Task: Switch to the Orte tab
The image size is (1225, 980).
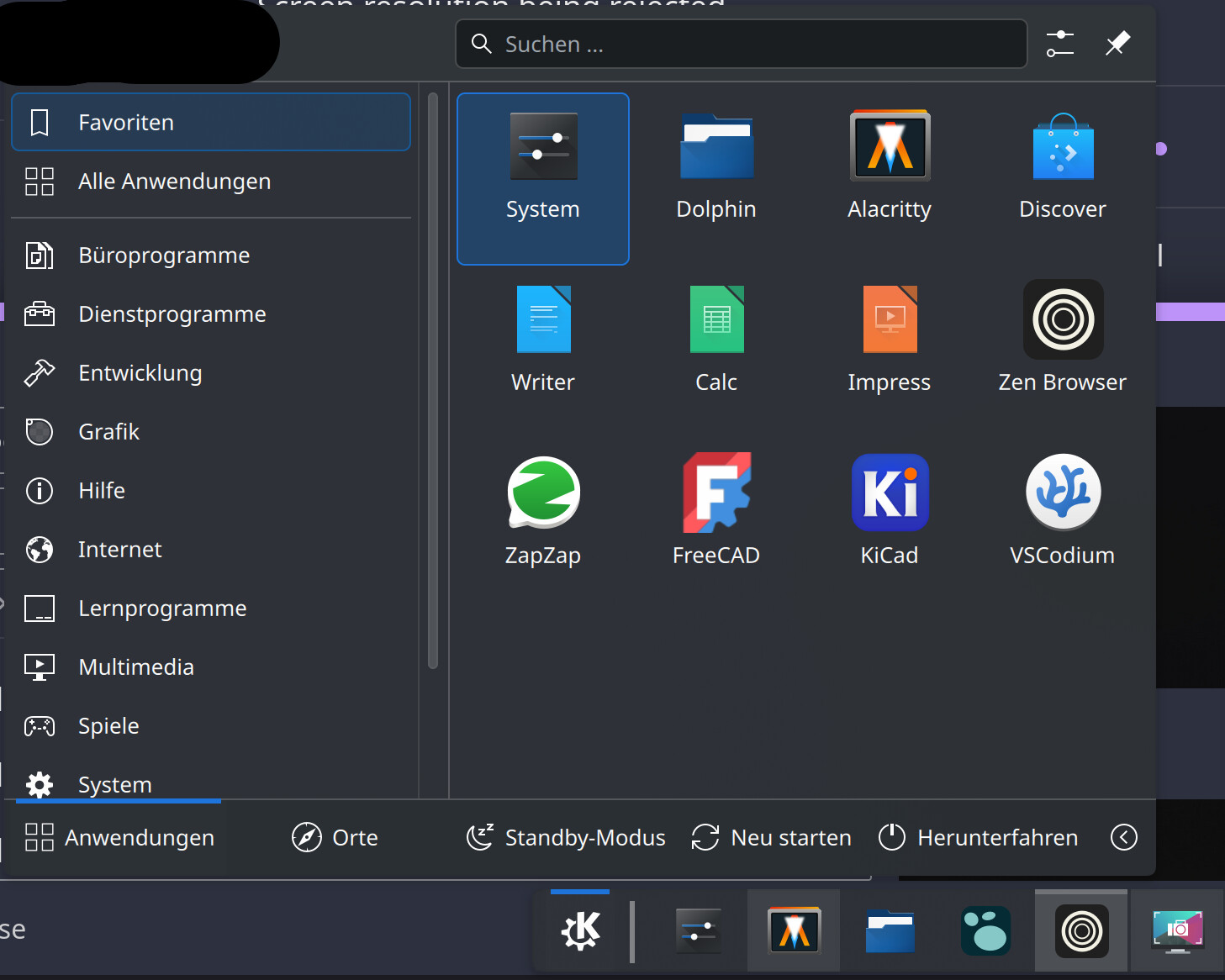Action: click(335, 837)
